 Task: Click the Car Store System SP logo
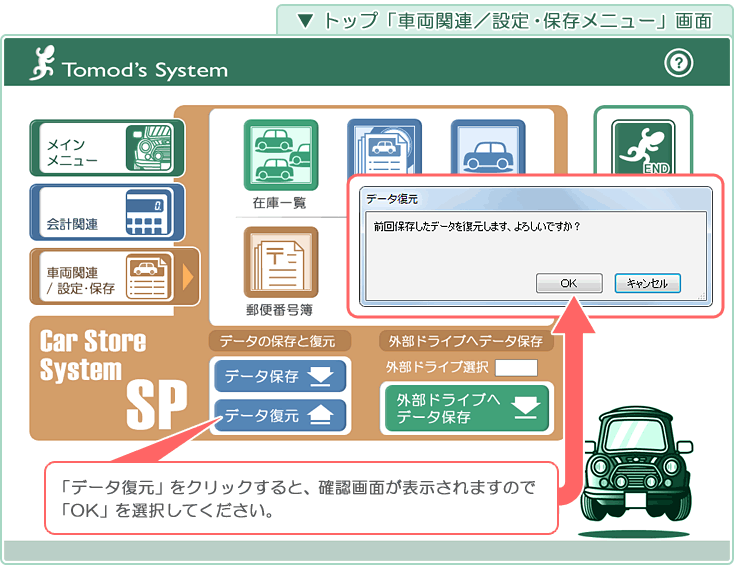(113, 378)
